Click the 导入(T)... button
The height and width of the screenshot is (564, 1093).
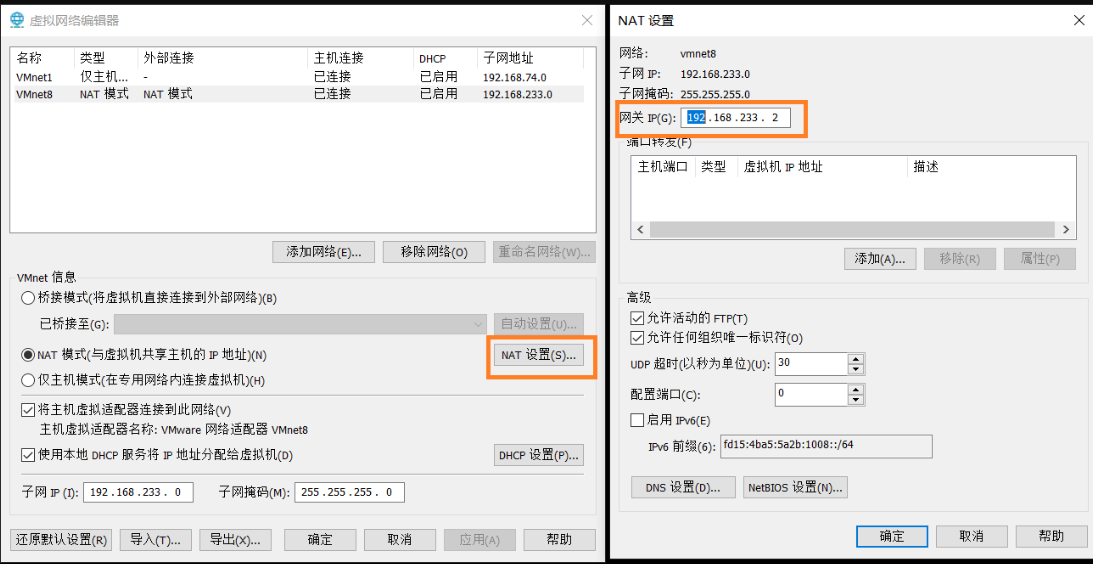156,540
